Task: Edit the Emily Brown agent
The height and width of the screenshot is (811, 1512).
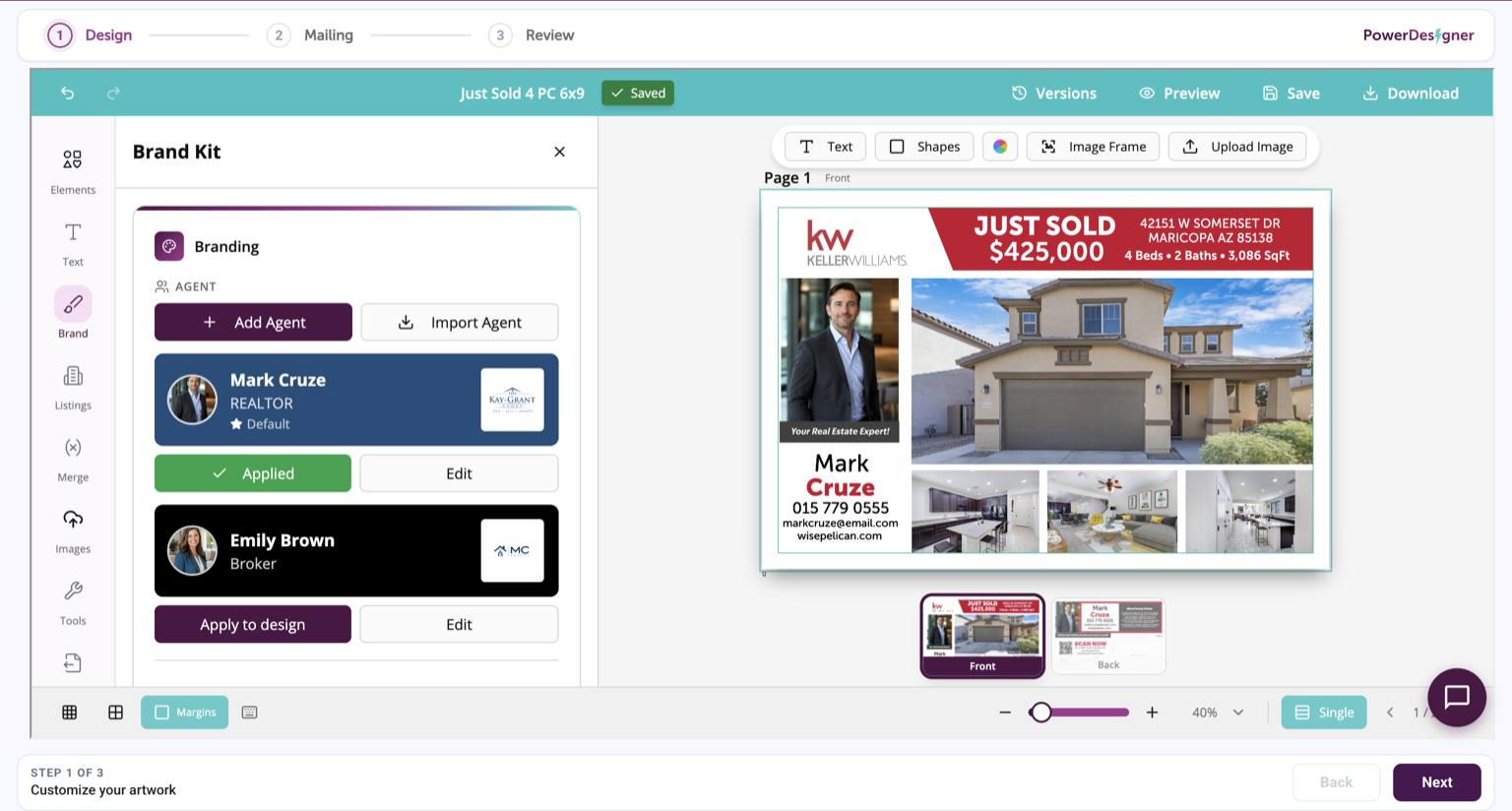Action: point(460,624)
